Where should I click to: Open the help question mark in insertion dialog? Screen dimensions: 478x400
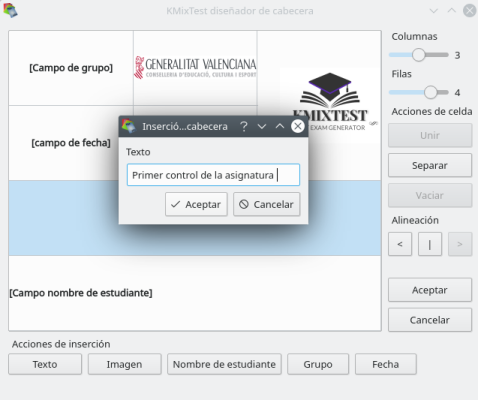point(244,126)
